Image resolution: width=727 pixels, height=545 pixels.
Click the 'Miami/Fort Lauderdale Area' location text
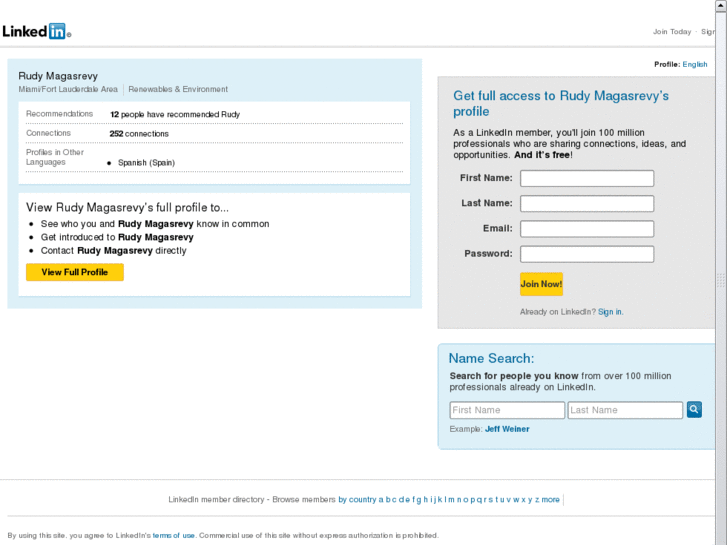[68, 89]
